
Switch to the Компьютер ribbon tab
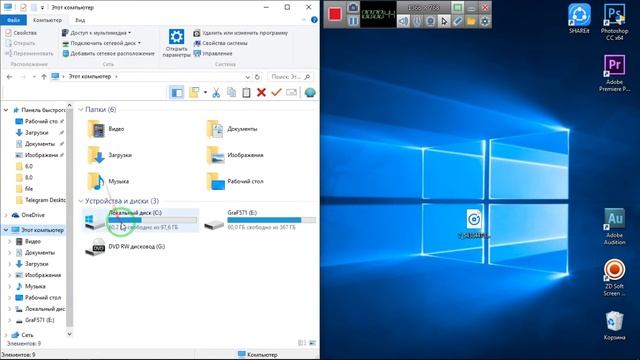click(47, 20)
